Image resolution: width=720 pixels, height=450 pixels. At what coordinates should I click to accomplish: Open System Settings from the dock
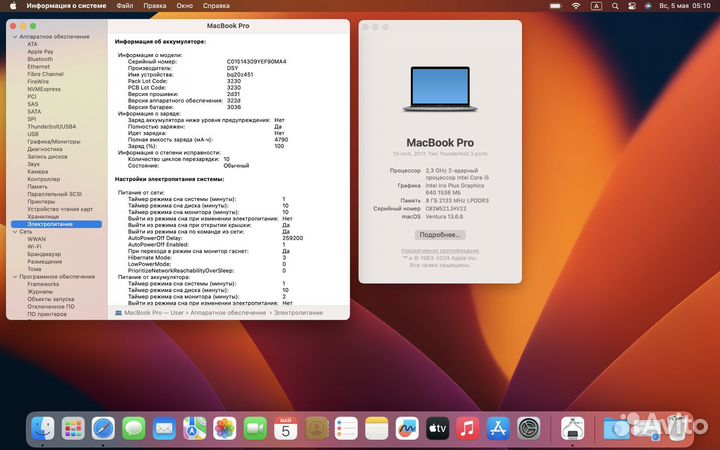pos(529,429)
